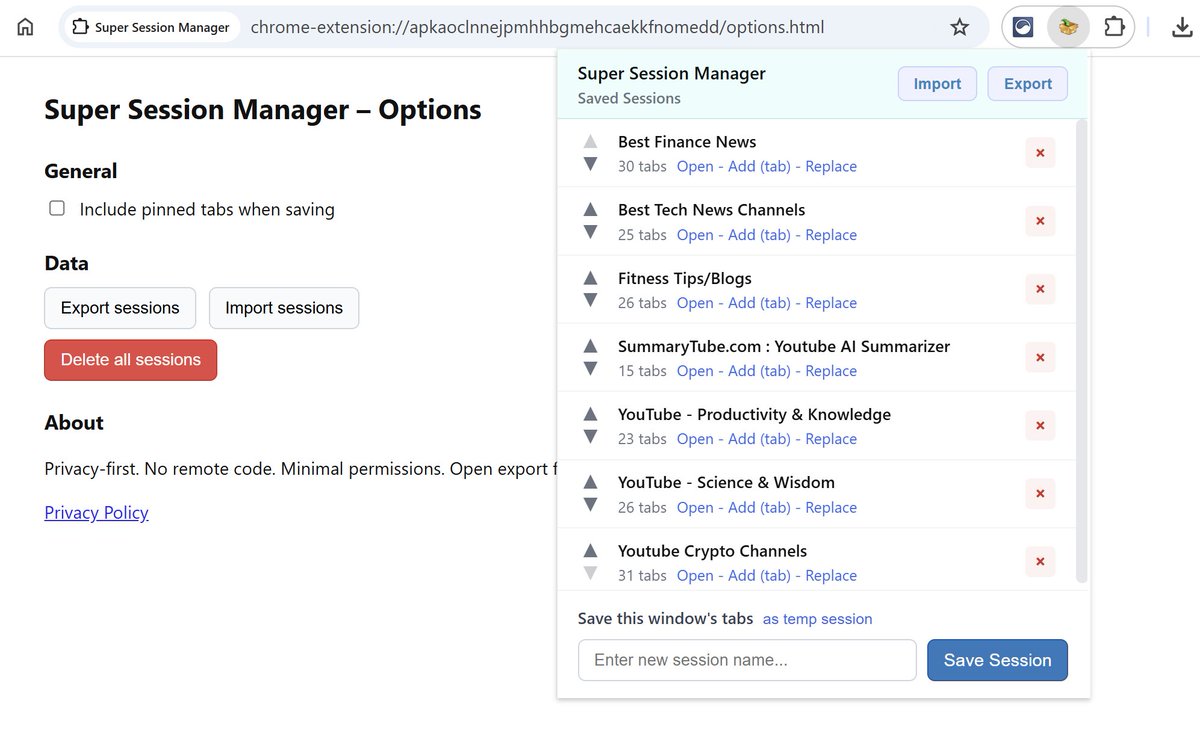The image size is (1200, 742).
Task: Save tabs "as temp session"
Action: (x=817, y=619)
